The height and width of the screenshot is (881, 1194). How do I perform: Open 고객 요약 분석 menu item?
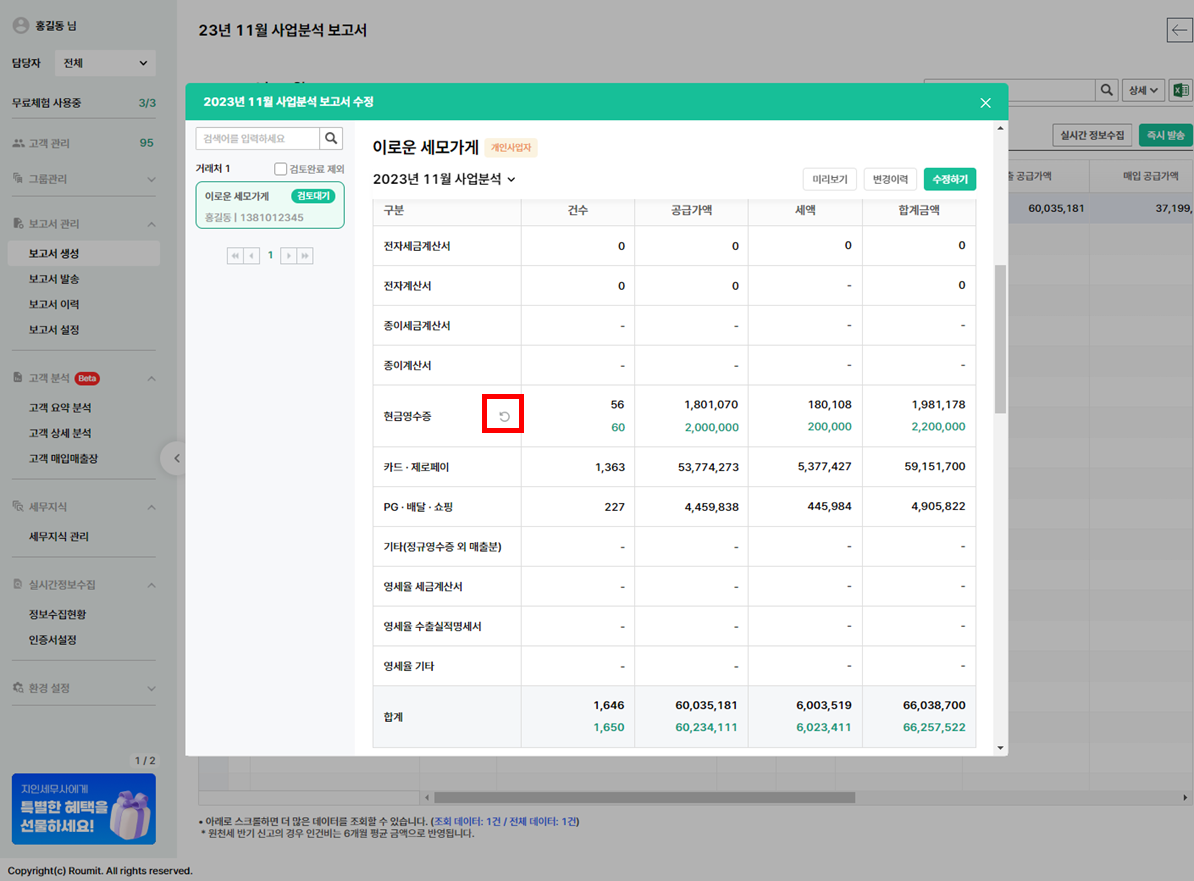pos(60,408)
